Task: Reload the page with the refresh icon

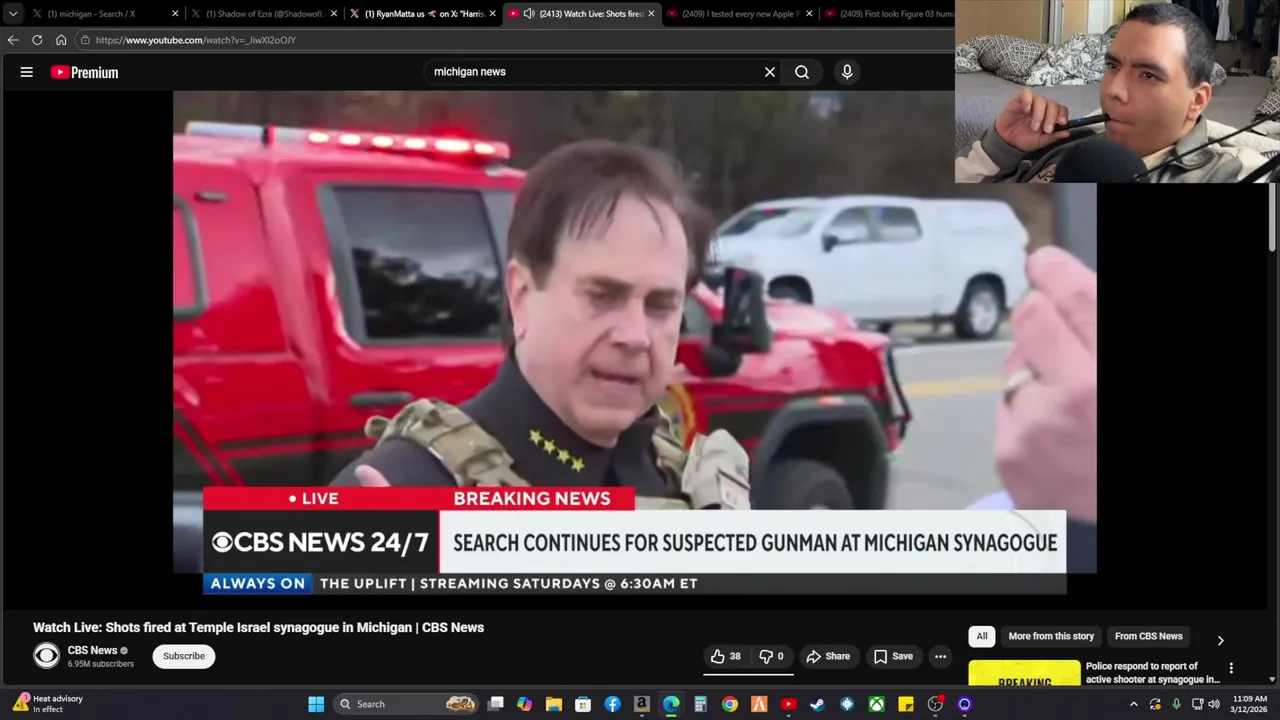Action: click(37, 40)
